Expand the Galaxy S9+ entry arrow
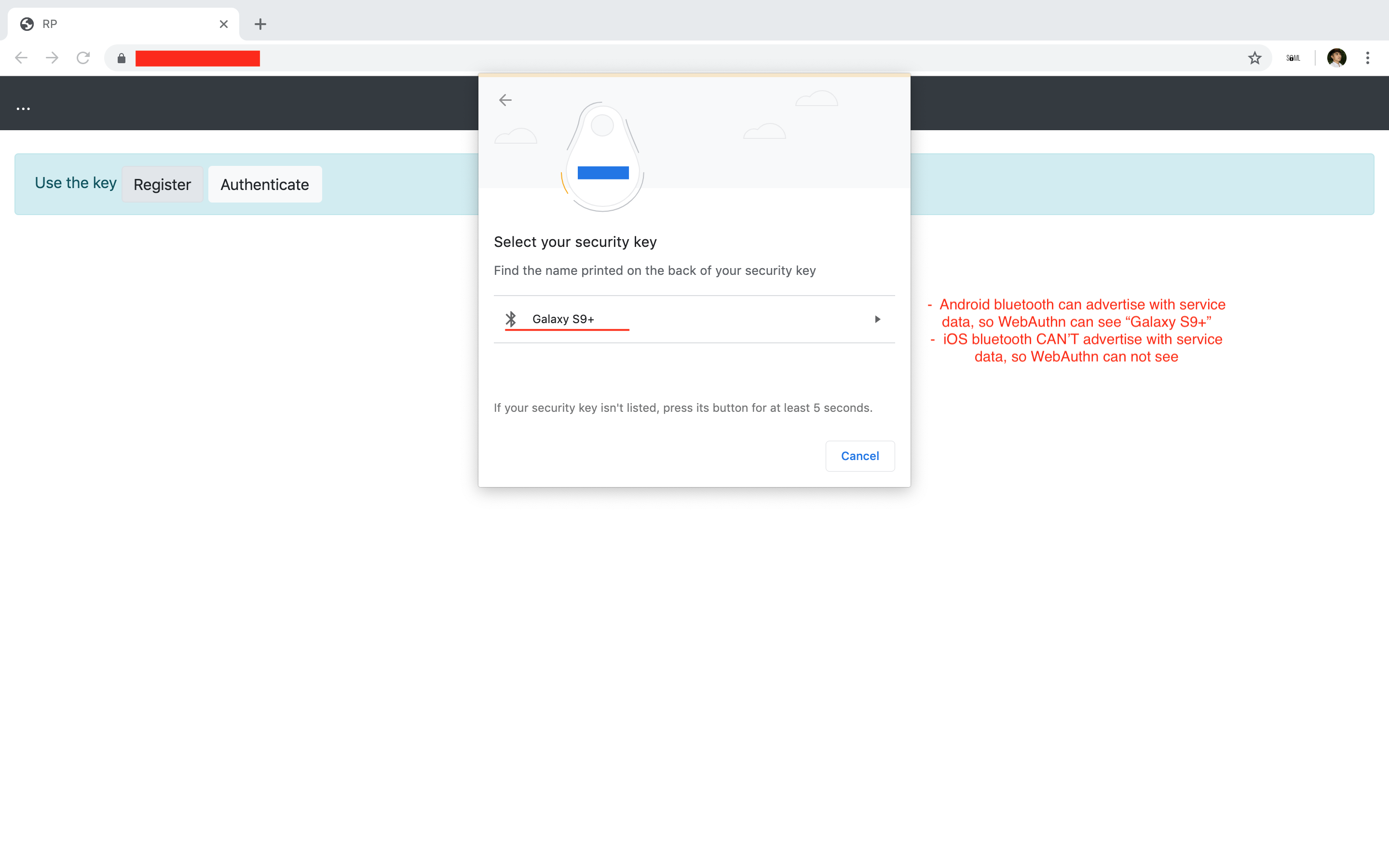This screenshot has width=1389, height=868. click(877, 319)
